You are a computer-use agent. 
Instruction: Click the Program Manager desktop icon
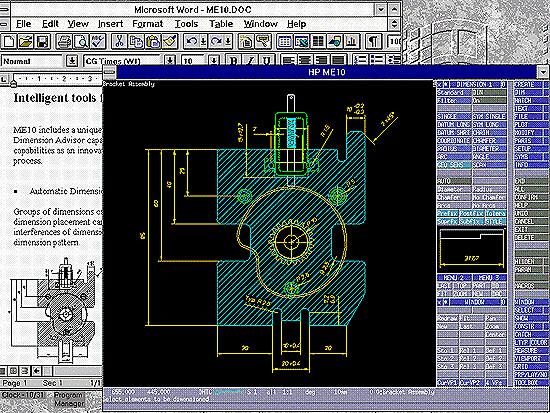point(69,399)
